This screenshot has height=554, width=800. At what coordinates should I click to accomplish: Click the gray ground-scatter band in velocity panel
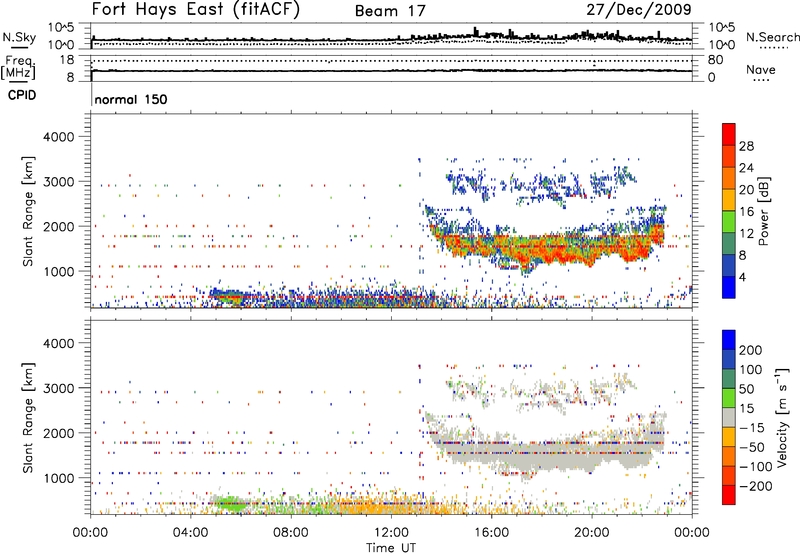(548, 451)
